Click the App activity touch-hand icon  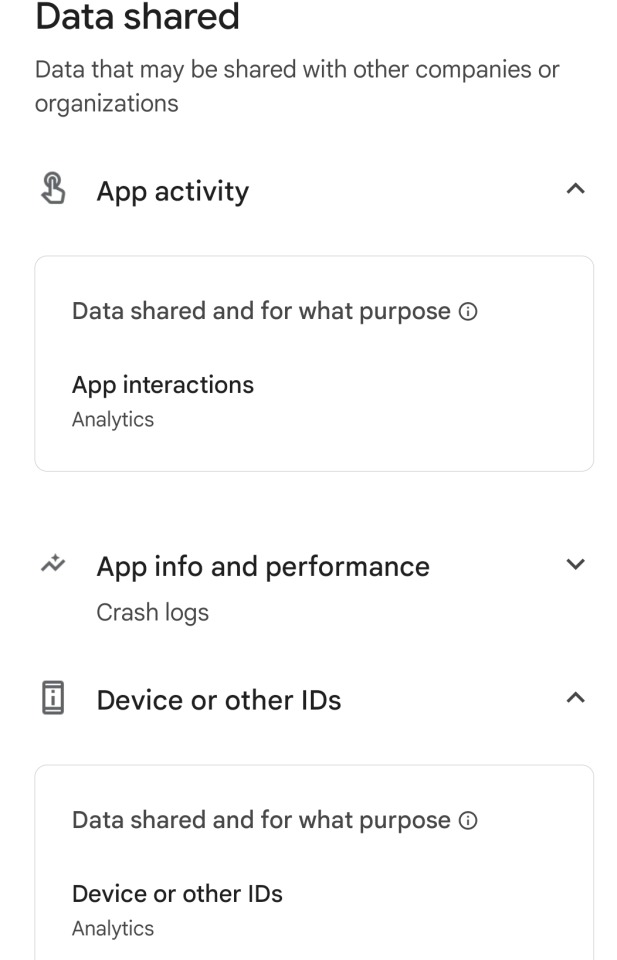click(53, 189)
